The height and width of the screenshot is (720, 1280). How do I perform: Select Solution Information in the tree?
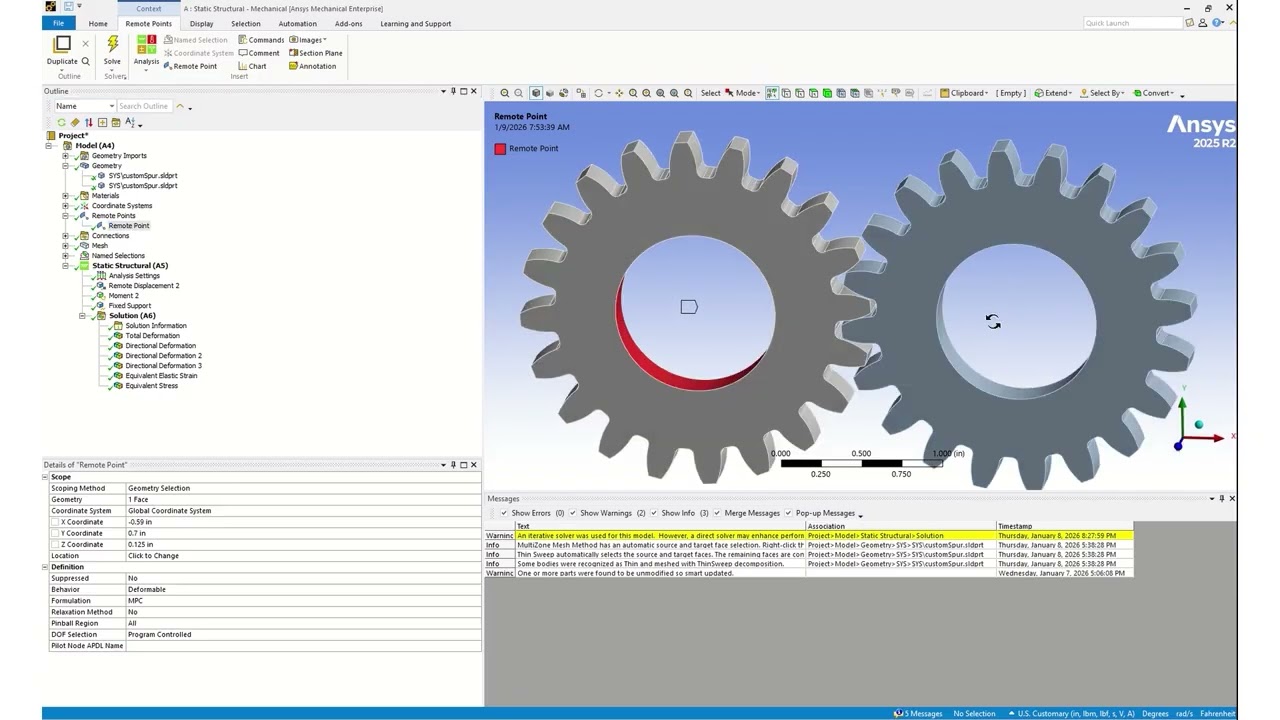(155, 326)
